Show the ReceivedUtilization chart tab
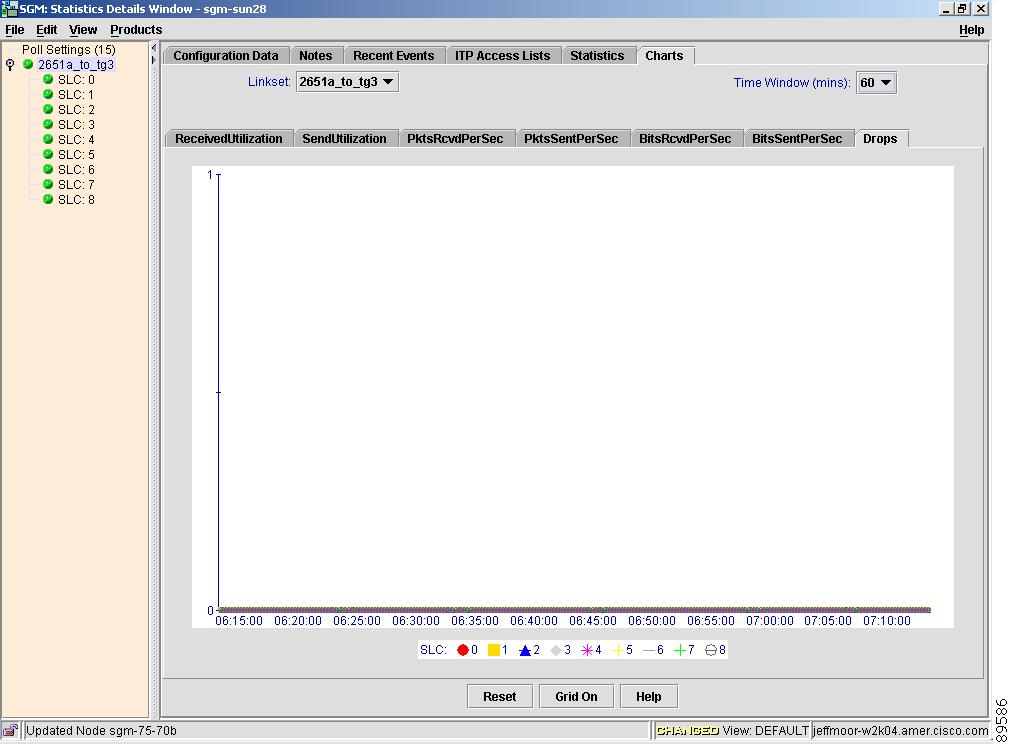The image size is (1011, 744). pos(229,139)
